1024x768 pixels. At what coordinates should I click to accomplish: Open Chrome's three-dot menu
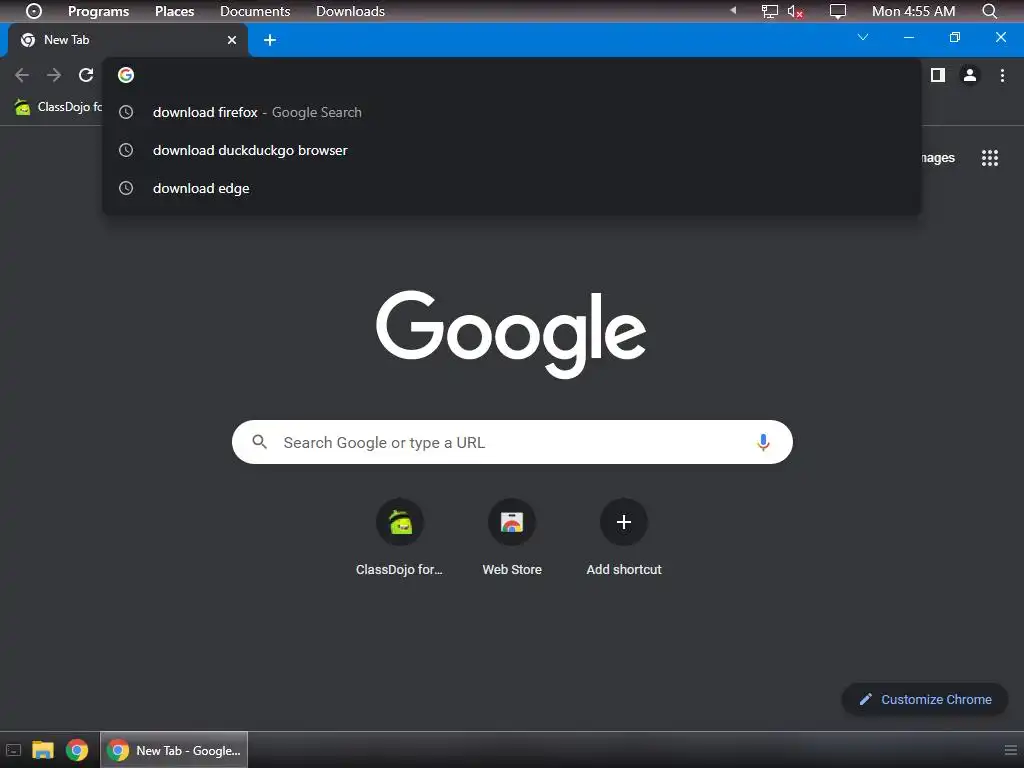click(1002, 75)
